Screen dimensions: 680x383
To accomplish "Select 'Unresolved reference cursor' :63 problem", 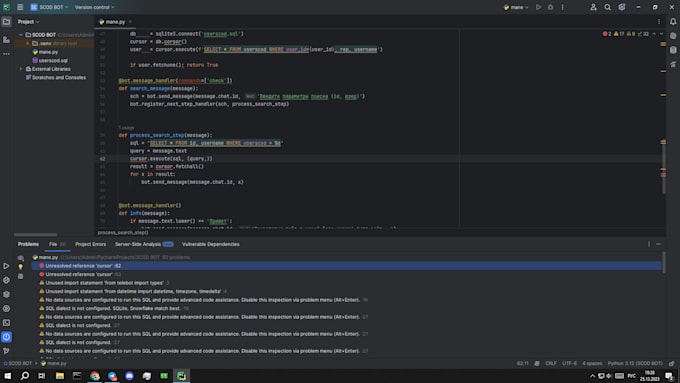I will pyautogui.click(x=346, y=274).
